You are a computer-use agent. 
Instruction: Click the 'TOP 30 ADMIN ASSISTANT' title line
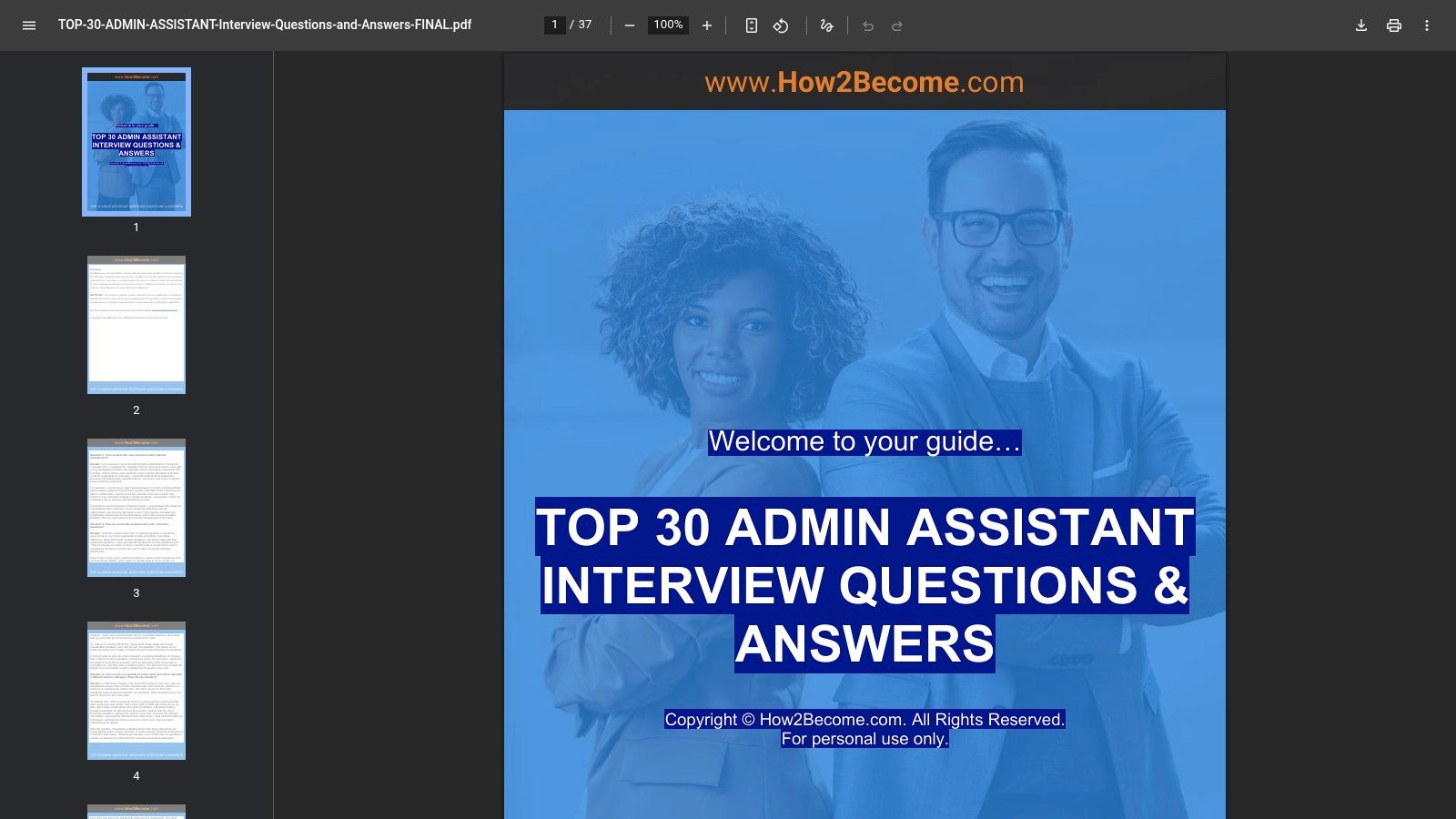(864, 527)
